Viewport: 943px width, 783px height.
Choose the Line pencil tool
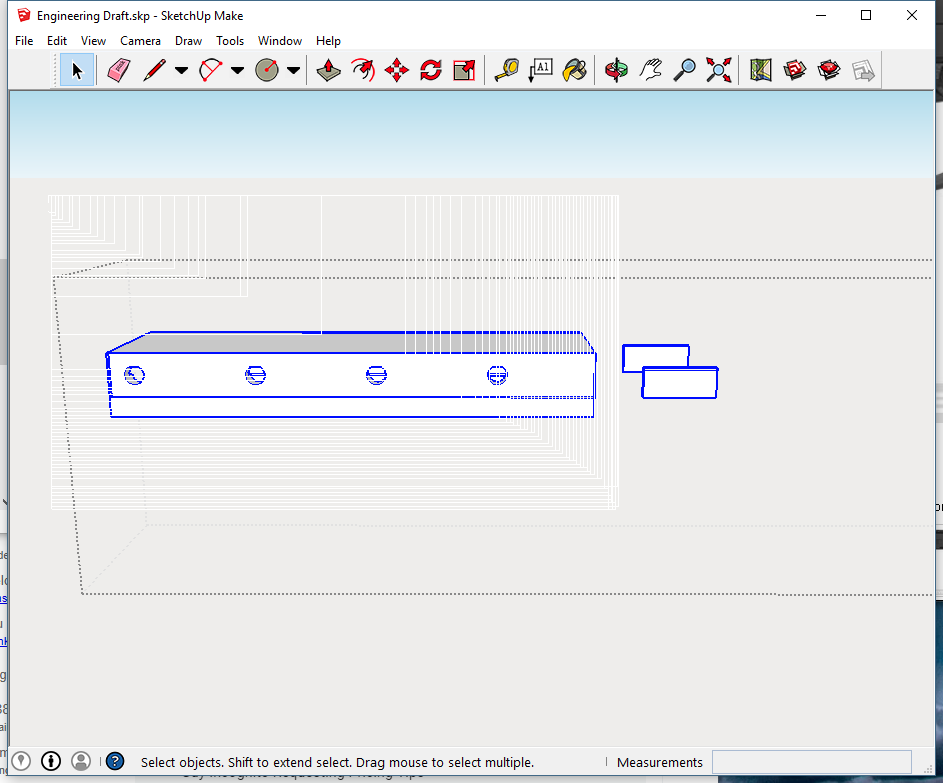(155, 70)
